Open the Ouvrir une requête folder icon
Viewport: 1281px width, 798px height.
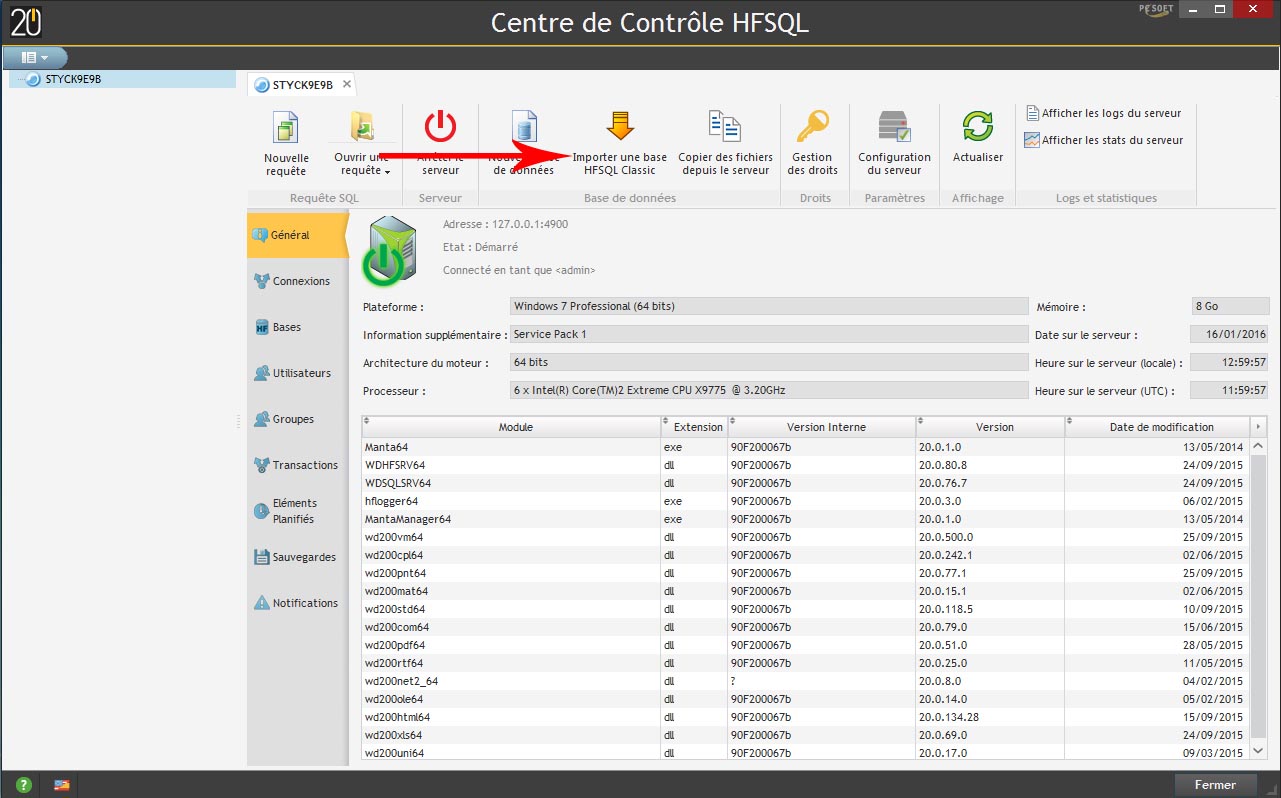click(x=362, y=127)
